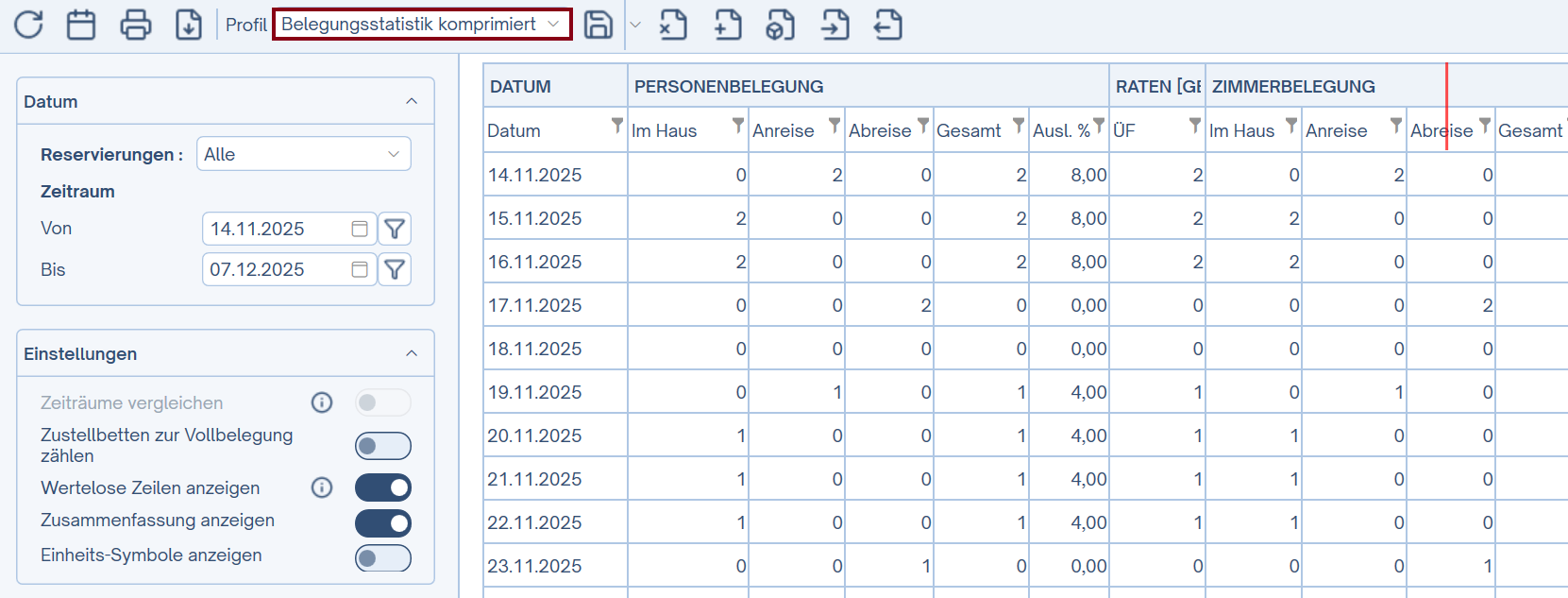Click the document with cube icon
Screen dimensions: 1568x598
point(780,25)
